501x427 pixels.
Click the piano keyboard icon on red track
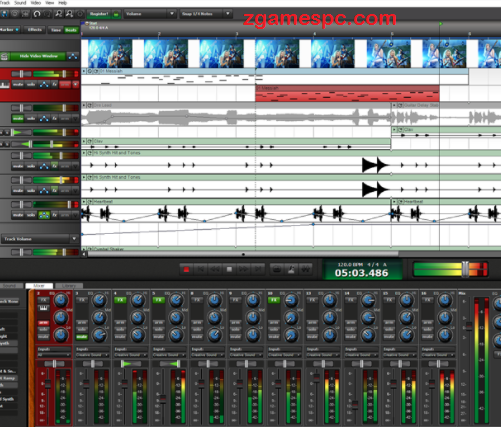pyautogui.click(x=5, y=85)
